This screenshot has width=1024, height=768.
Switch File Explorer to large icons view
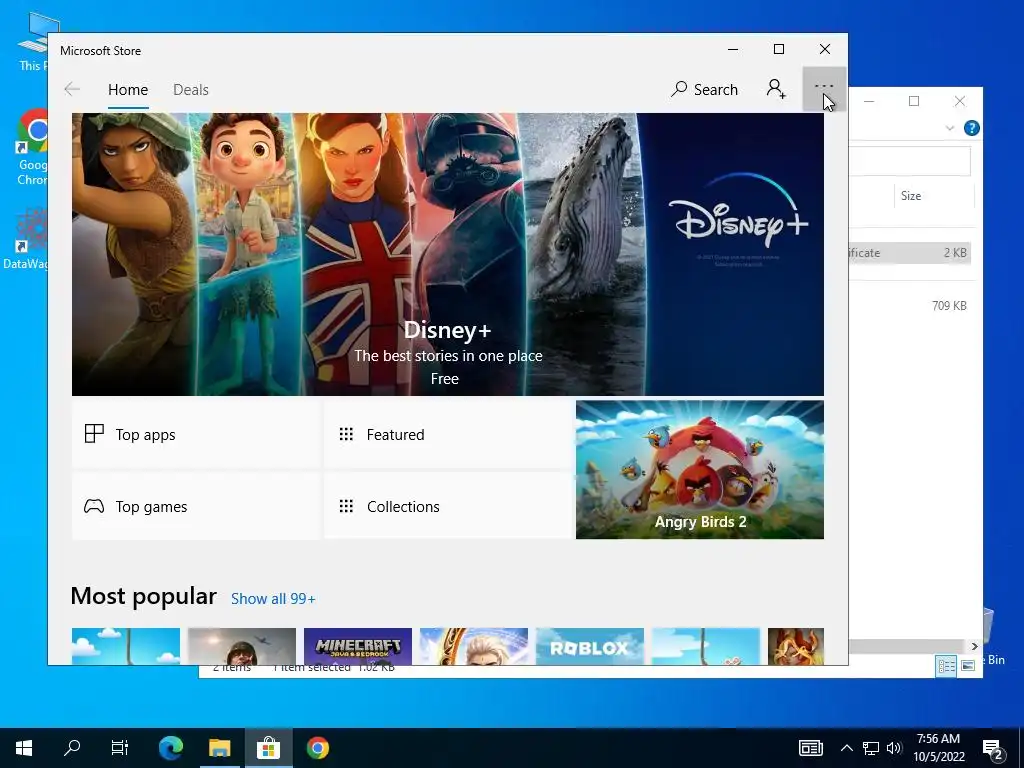tap(968, 666)
